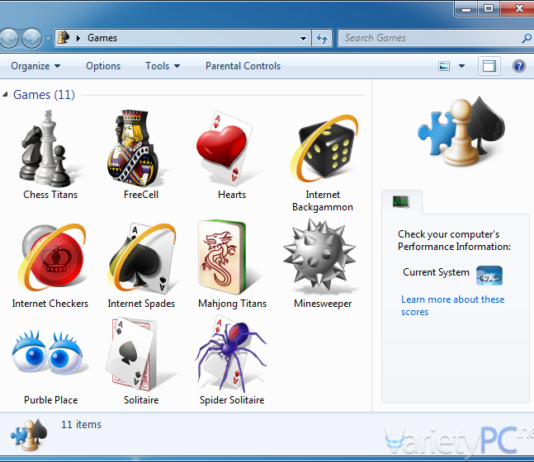The width and height of the screenshot is (534, 462).
Task: Click the Solitaire label
Action: (x=141, y=400)
